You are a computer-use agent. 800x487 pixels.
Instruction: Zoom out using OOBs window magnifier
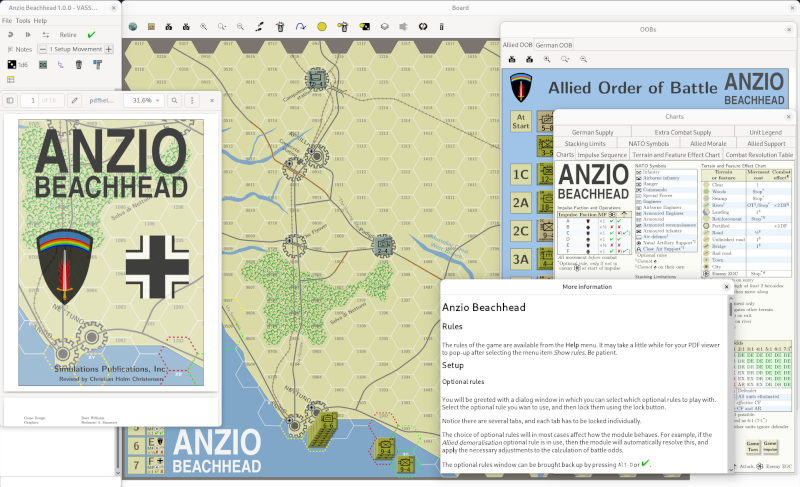click(x=584, y=59)
